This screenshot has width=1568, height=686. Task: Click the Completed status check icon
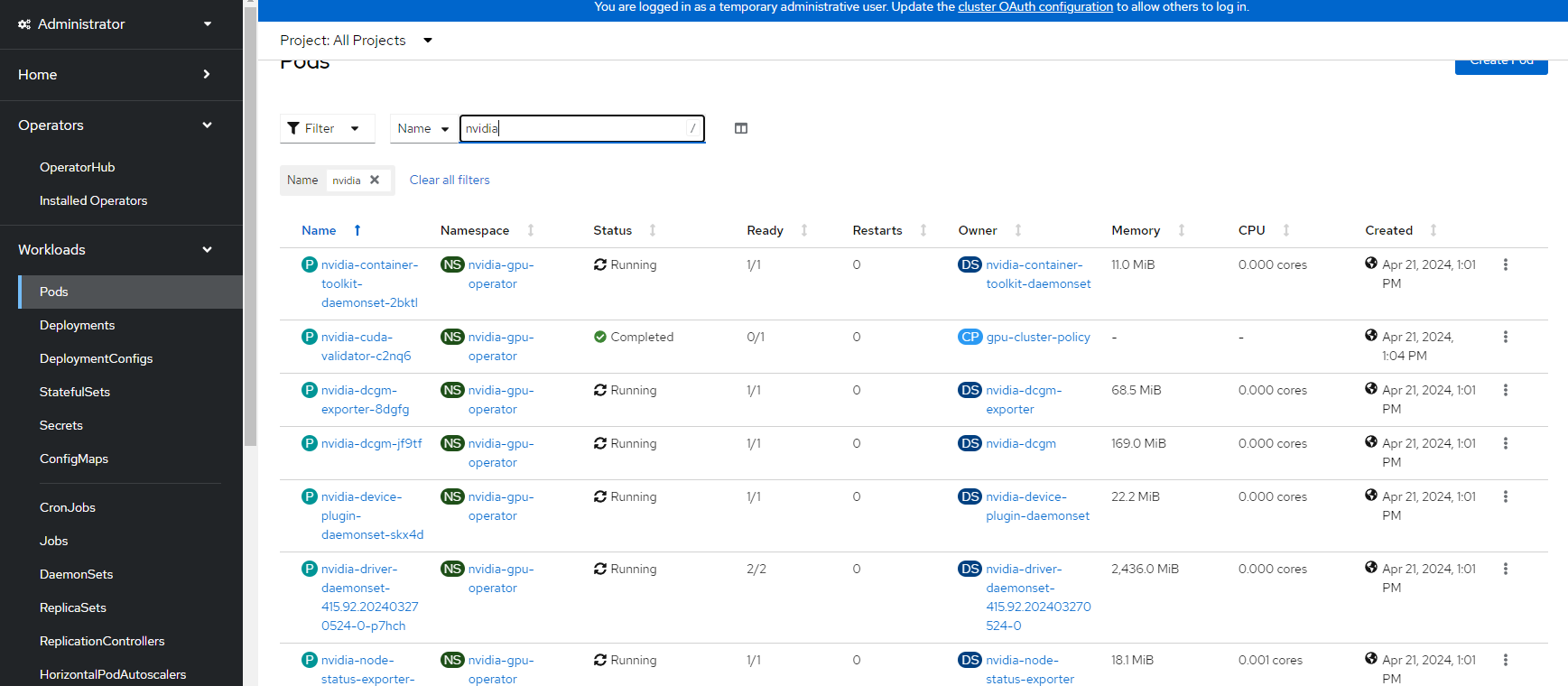click(600, 337)
